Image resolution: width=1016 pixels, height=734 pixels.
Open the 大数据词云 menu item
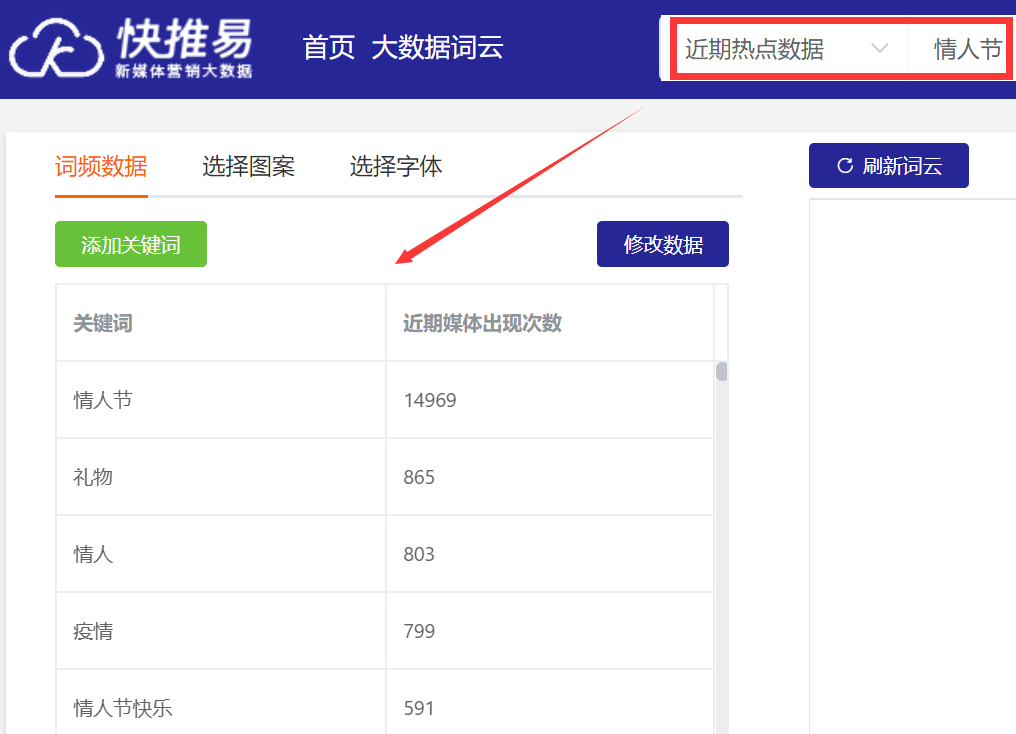point(437,48)
